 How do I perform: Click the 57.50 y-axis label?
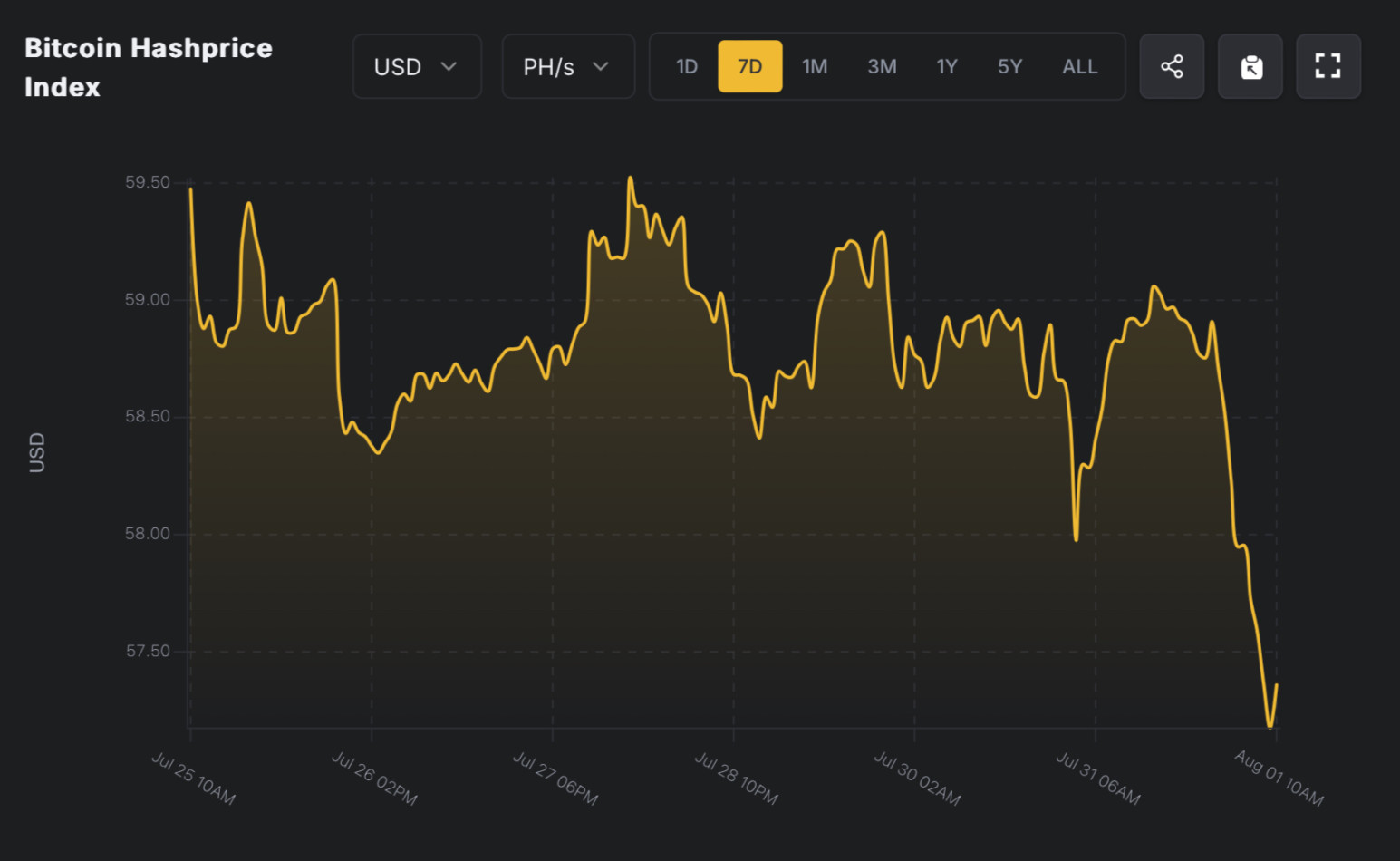pos(148,651)
